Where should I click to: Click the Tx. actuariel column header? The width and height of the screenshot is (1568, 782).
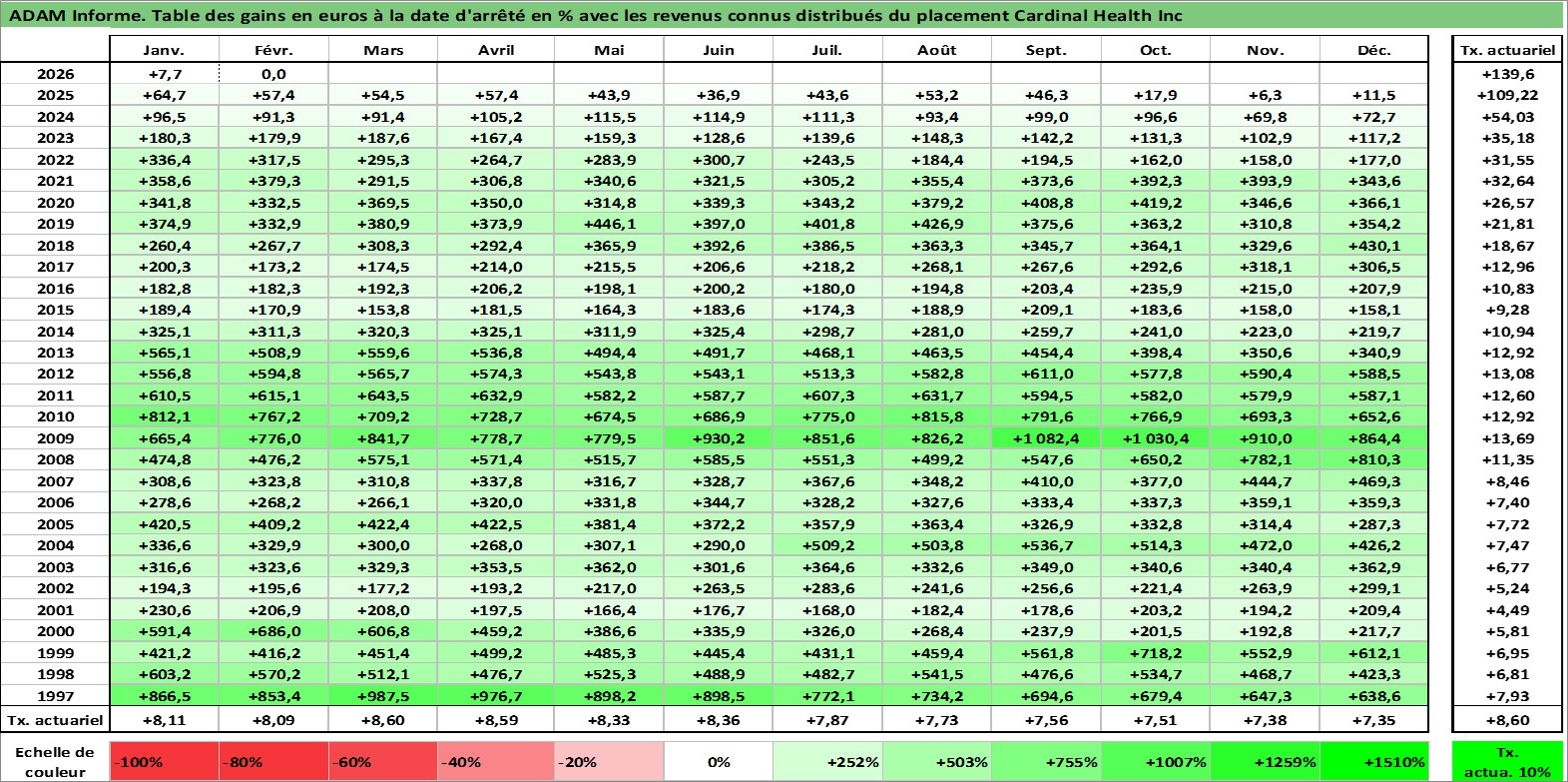(1507, 50)
